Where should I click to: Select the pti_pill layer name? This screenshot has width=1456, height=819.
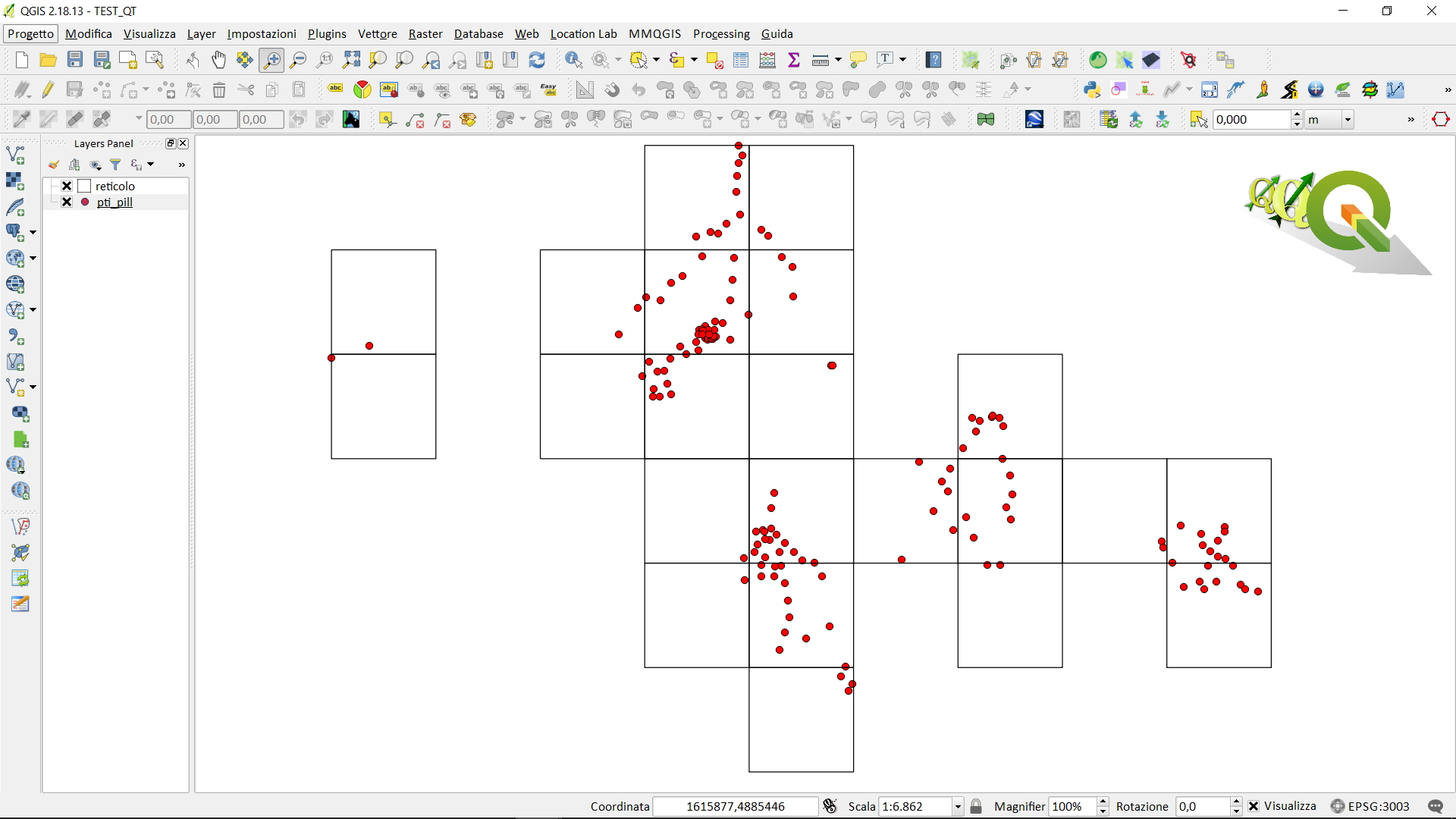coord(115,202)
